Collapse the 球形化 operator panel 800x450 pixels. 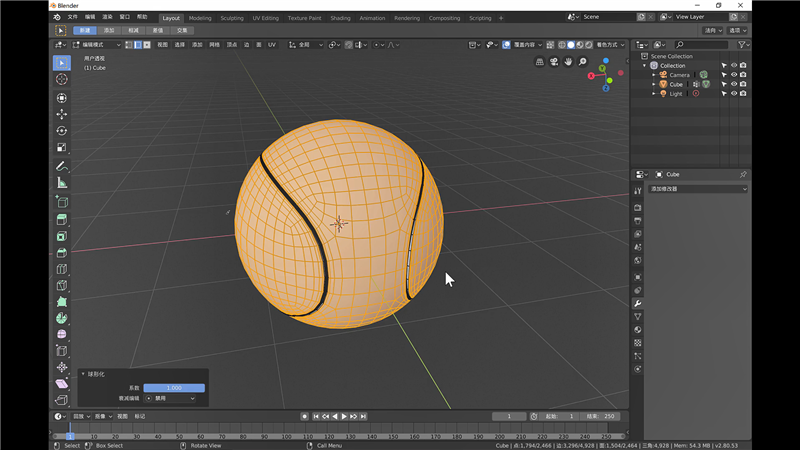(x=83, y=374)
